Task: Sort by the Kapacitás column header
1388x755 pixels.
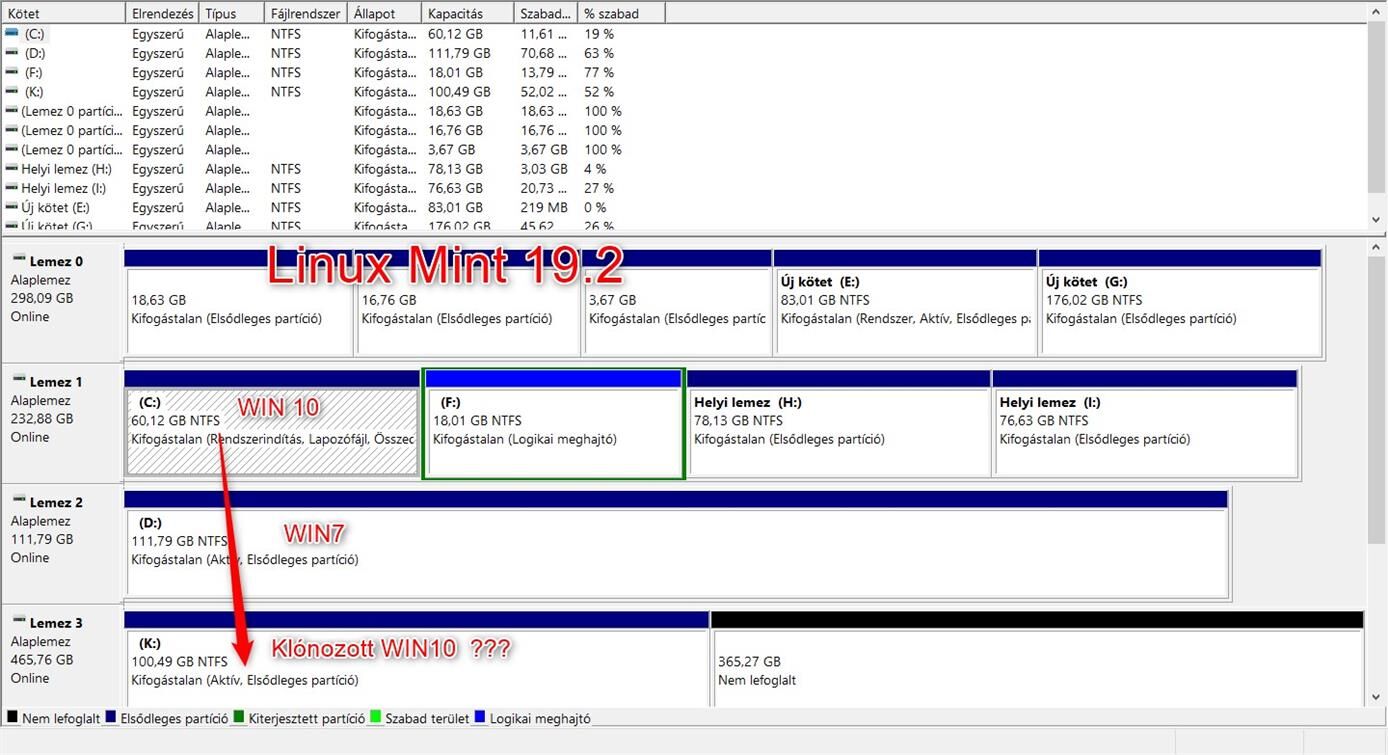Action: pos(467,13)
